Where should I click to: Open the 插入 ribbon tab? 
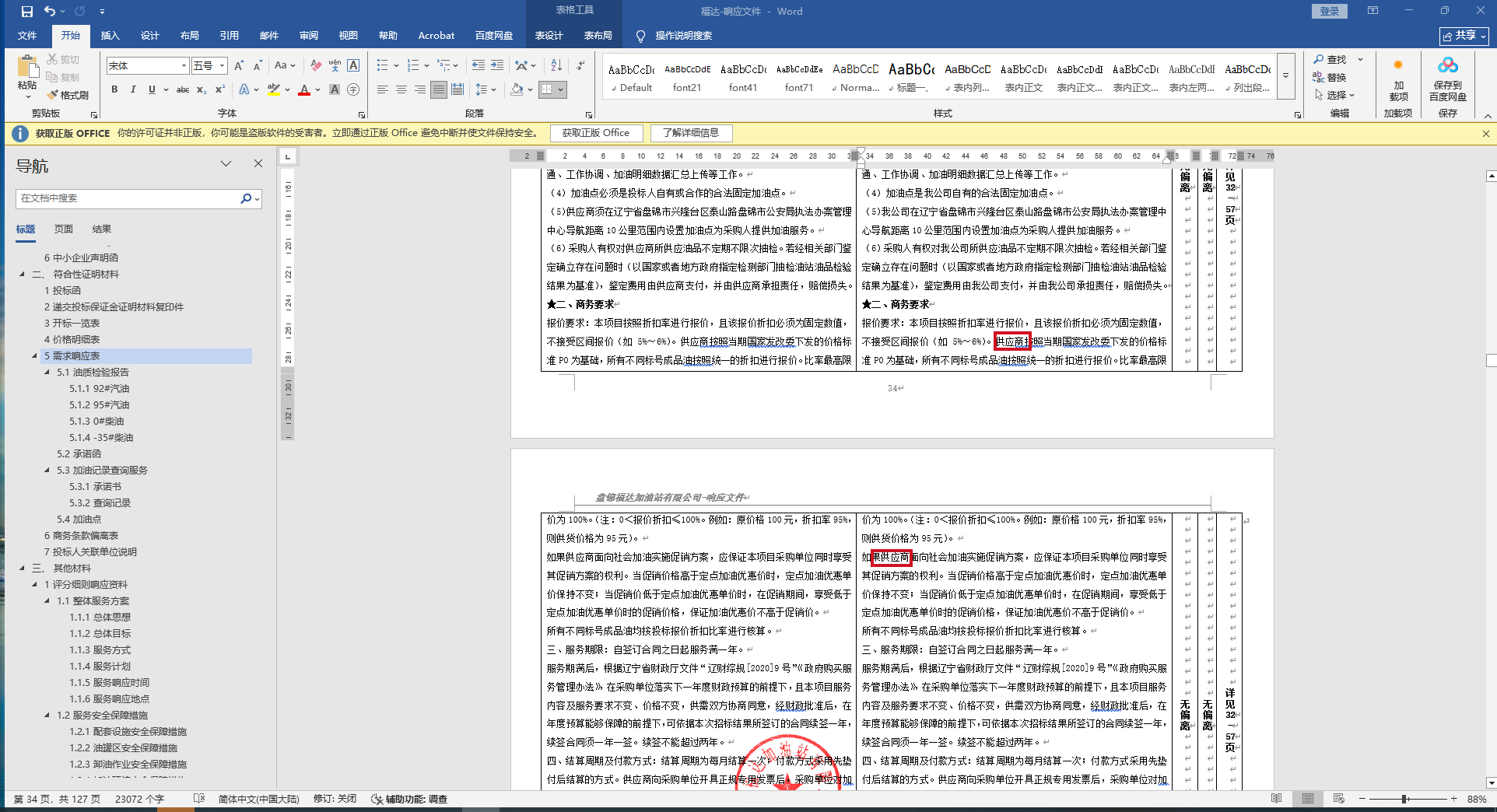[110, 36]
